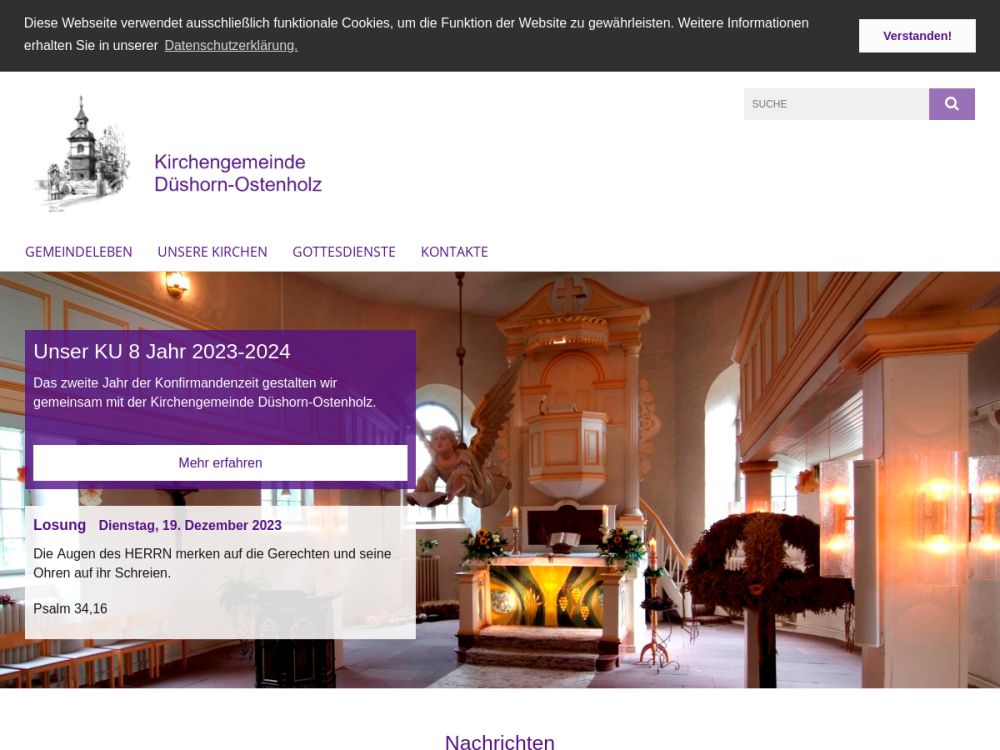
Task: Dismiss cookie banner with Verstanden! button
Action: tap(916, 36)
